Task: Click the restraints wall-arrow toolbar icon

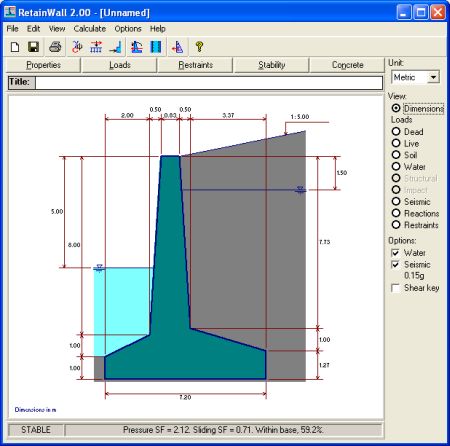Action: pos(115,47)
